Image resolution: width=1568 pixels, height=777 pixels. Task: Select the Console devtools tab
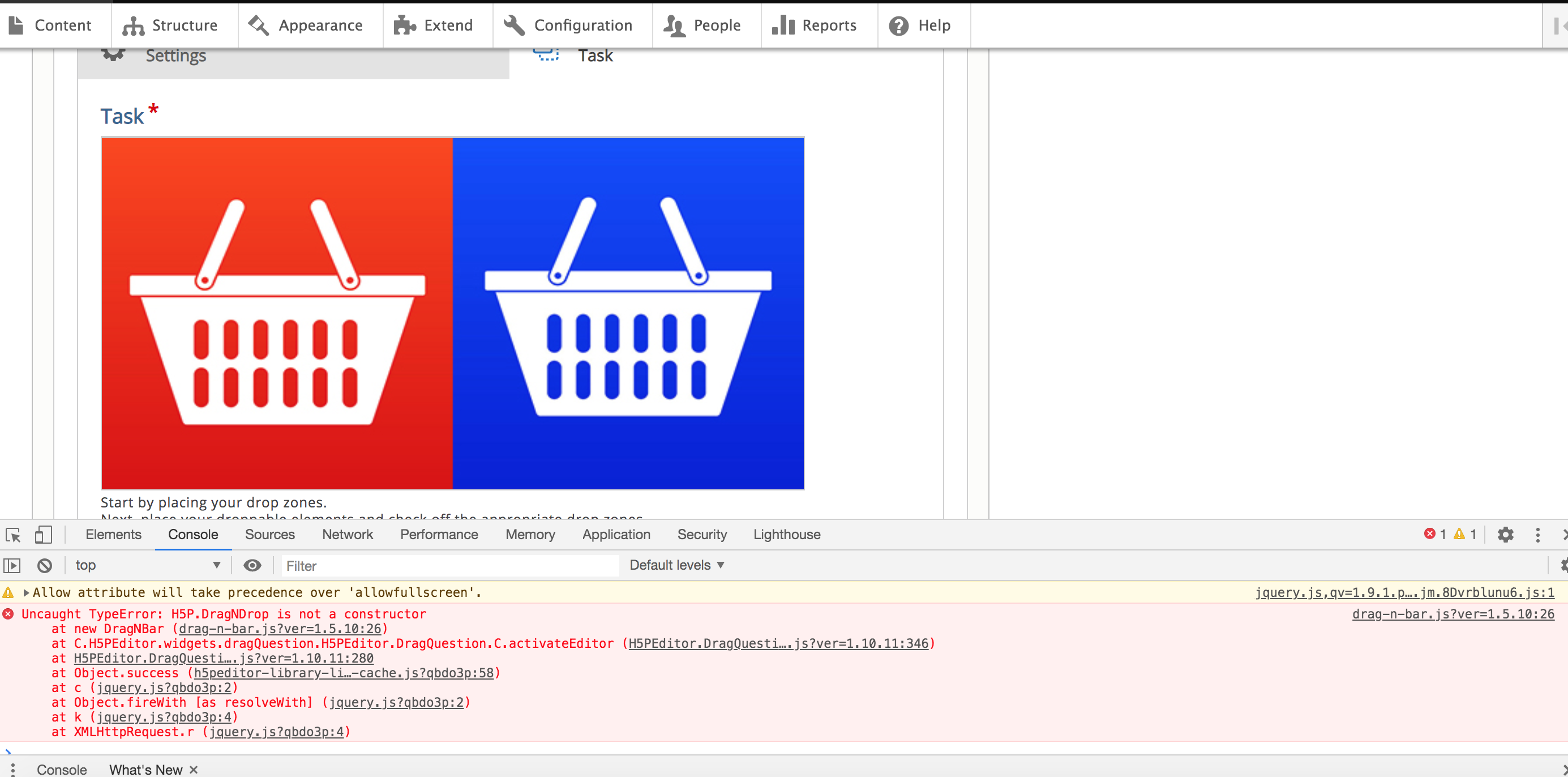click(193, 534)
